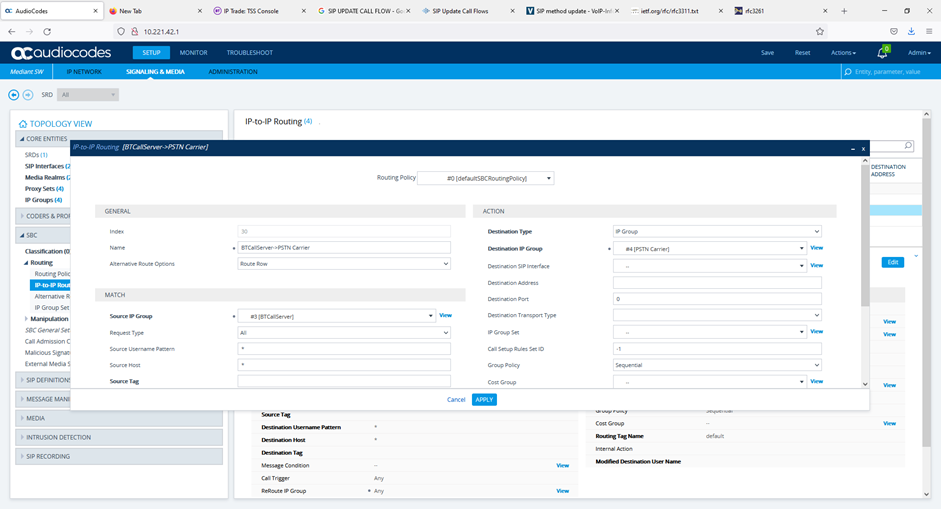This screenshot has height=509, width=941.
Task: Open the alarm bell notifications
Action: [882, 53]
